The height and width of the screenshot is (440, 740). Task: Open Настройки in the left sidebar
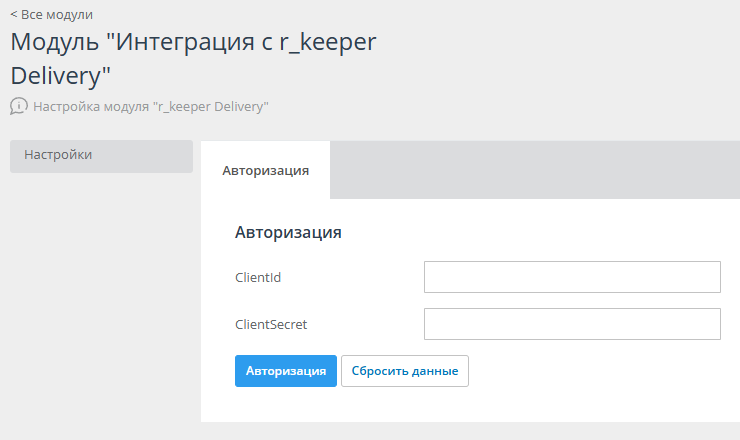(101, 156)
